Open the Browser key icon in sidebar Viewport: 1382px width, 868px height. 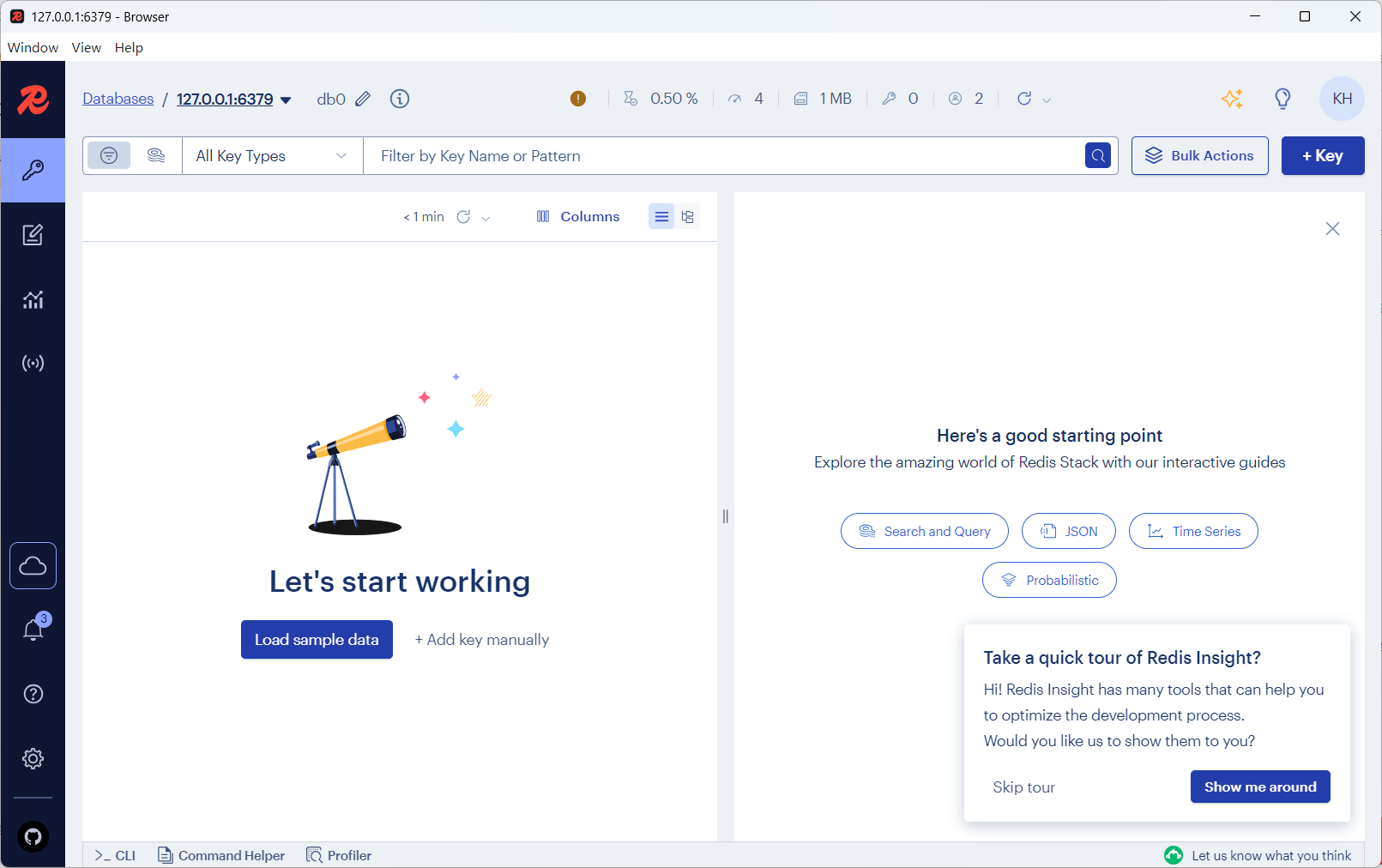[33, 170]
